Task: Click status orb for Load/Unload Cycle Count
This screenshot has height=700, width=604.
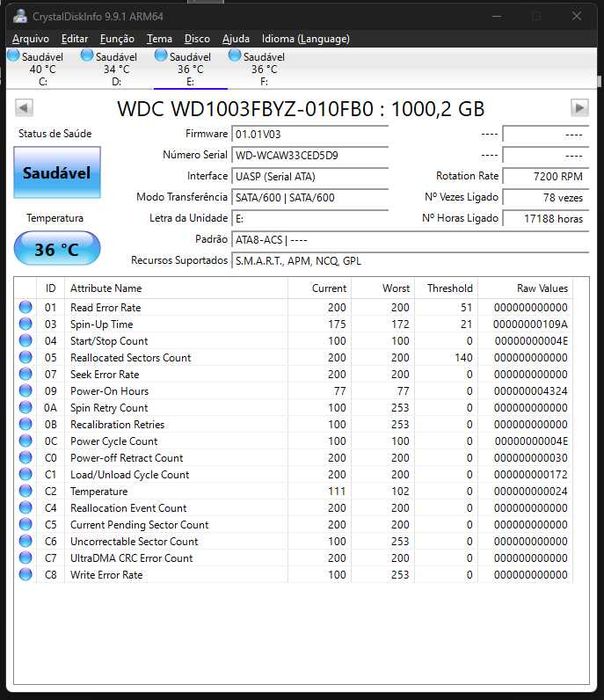Action: pyautogui.click(x=25, y=474)
